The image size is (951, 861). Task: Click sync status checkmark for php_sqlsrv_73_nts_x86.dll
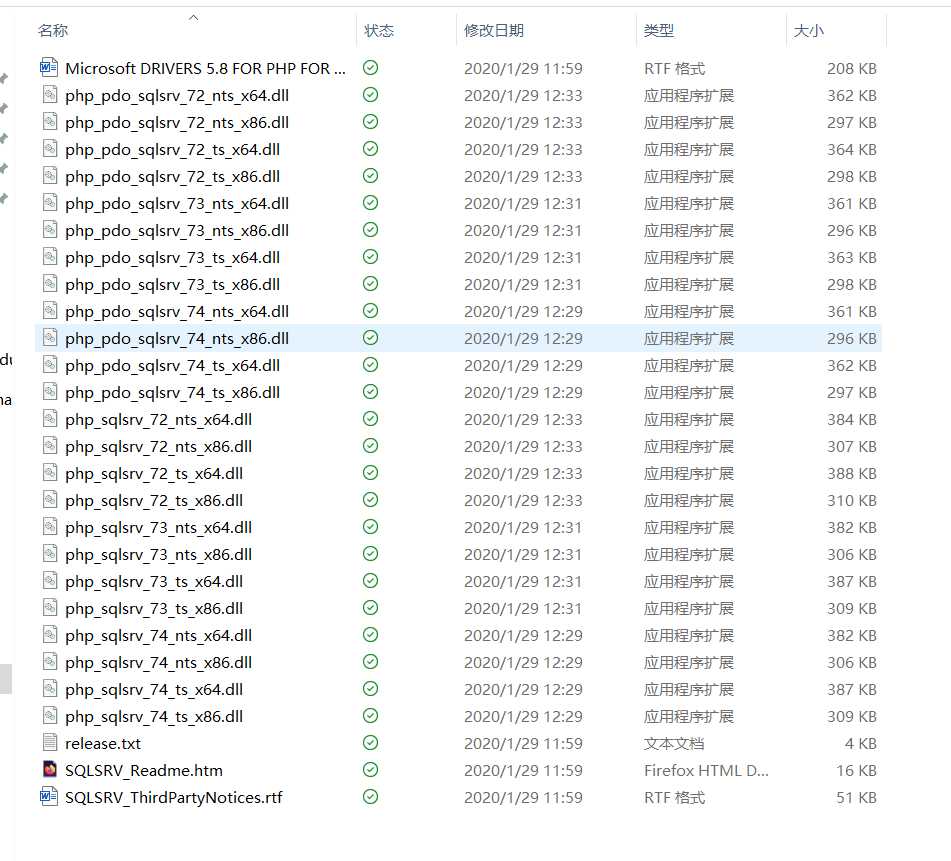point(371,554)
